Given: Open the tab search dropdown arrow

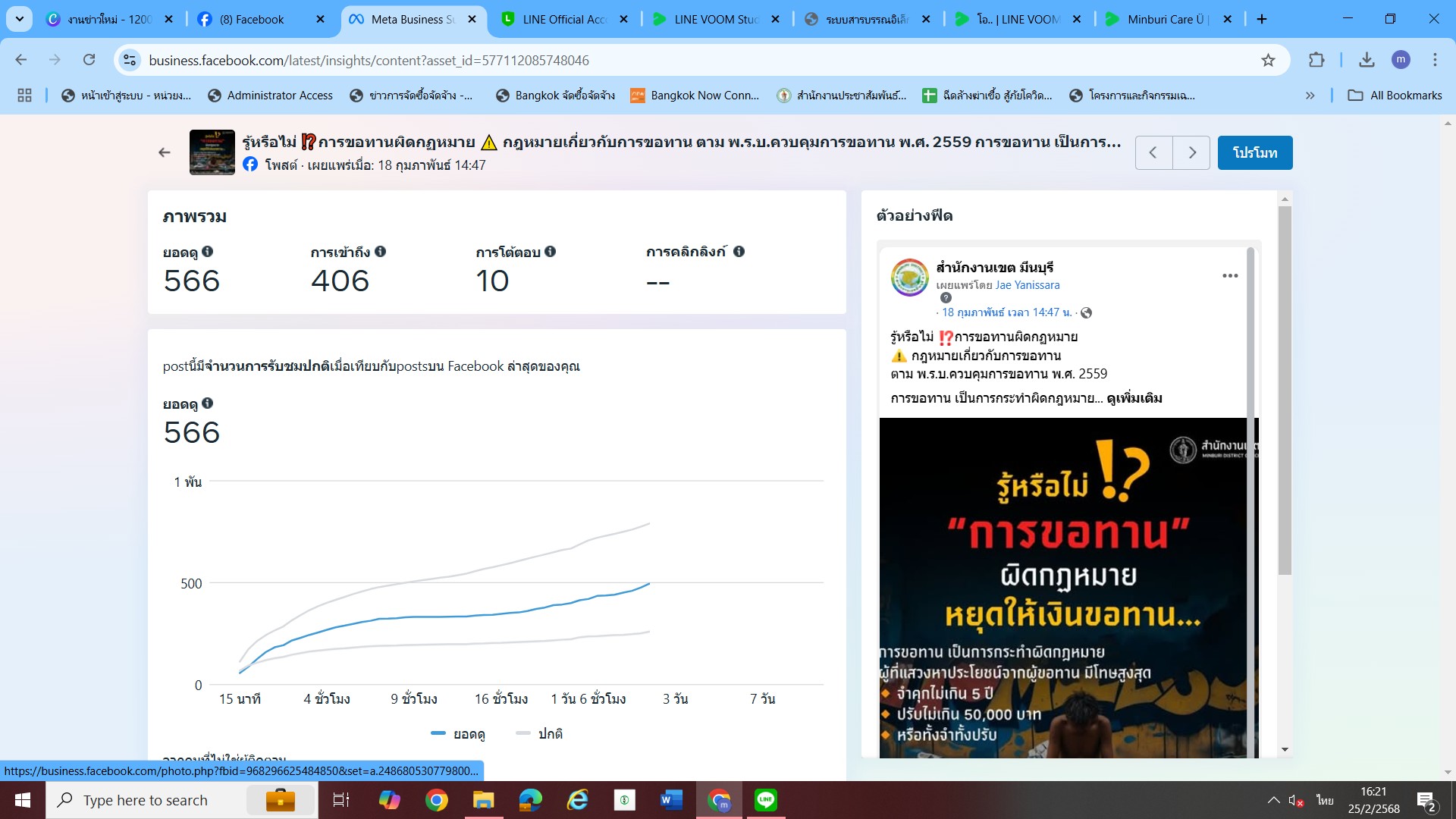Looking at the screenshot, I should [x=20, y=19].
